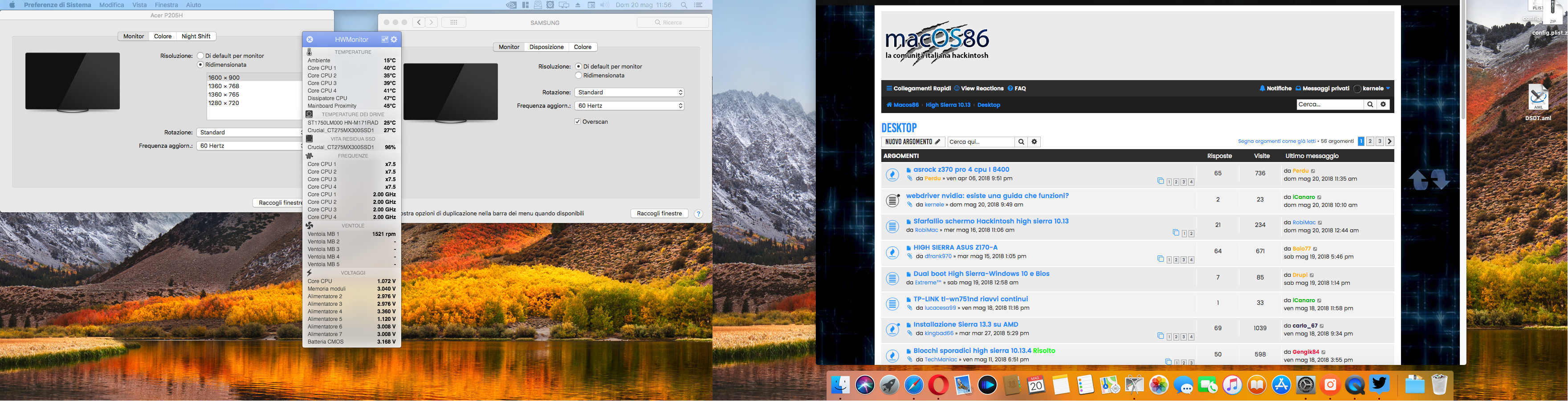Open NVIDIA menu bar icon
Viewport: 1568px width, 401px height.
pyautogui.click(x=511, y=5)
